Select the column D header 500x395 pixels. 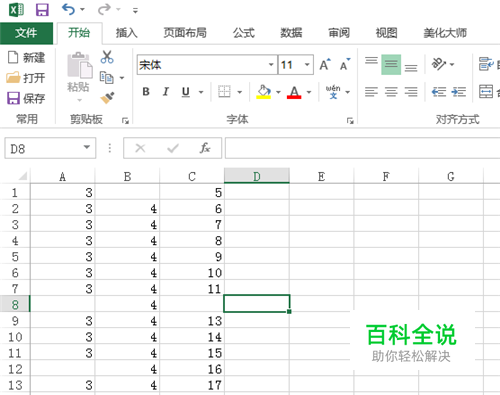tap(257, 176)
